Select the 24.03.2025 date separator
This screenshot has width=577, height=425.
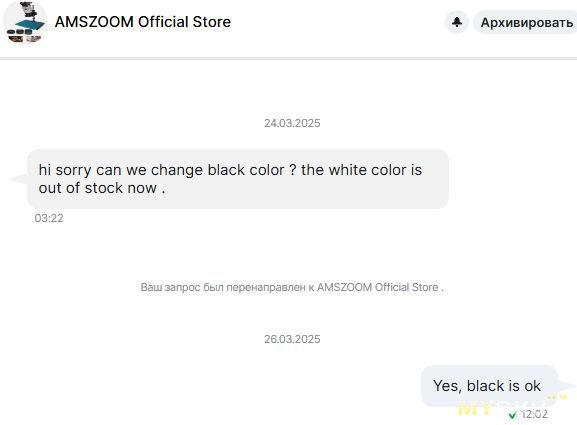pyautogui.click(x=292, y=123)
